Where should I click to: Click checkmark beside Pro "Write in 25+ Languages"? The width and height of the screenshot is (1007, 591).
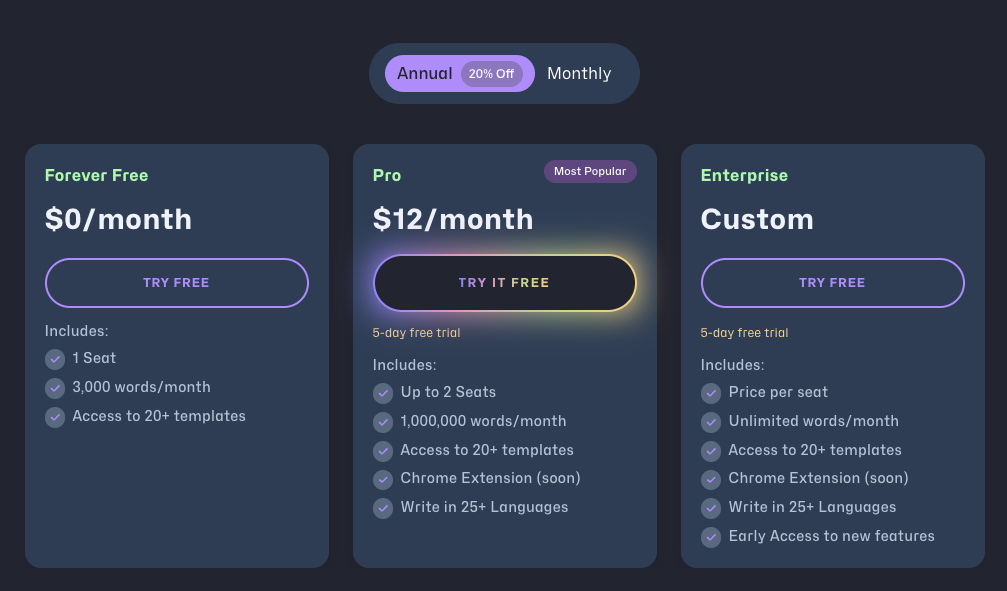(383, 508)
